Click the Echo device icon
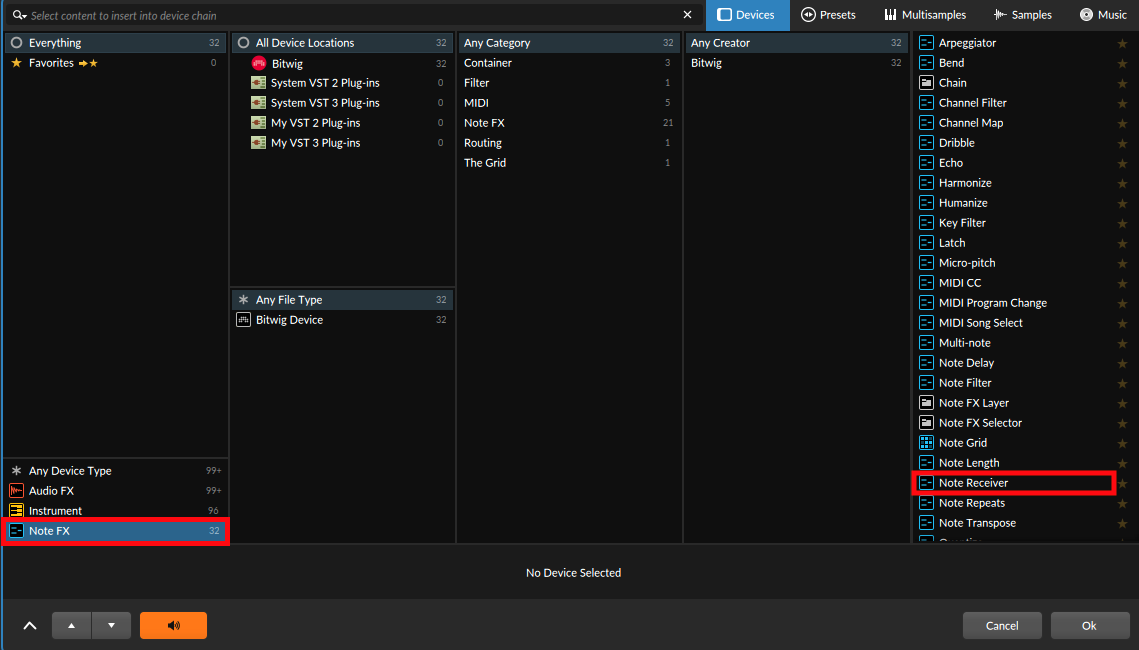Screen dimensions: 1139x650 pyautogui.click(x=926, y=163)
